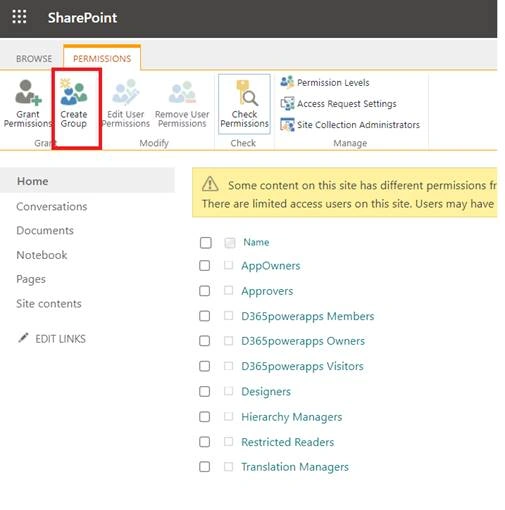The image size is (505, 510).
Task: Go to Conversations in the side navigation
Action: pos(52,207)
